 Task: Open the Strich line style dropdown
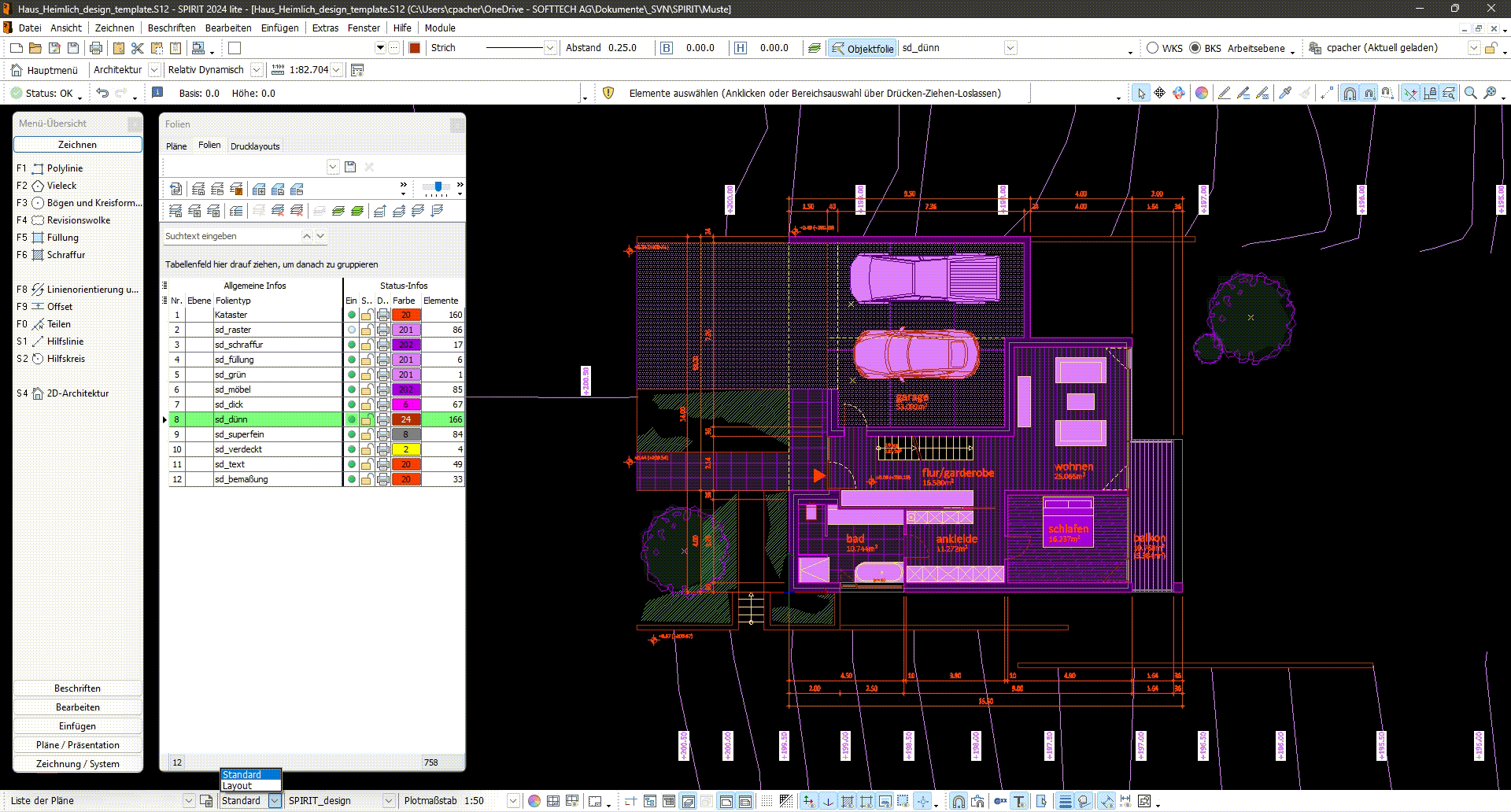pyautogui.click(x=549, y=48)
